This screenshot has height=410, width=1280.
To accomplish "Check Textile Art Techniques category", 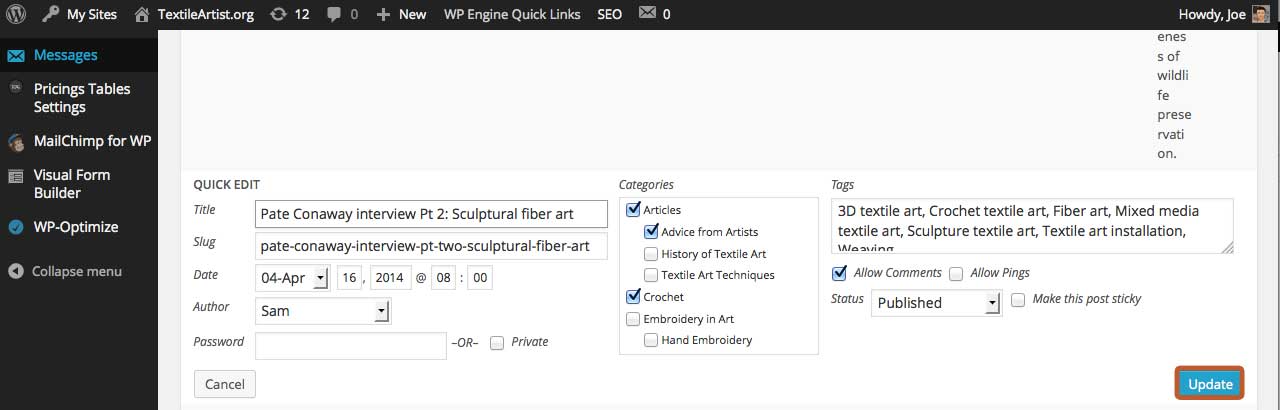I will (651, 275).
